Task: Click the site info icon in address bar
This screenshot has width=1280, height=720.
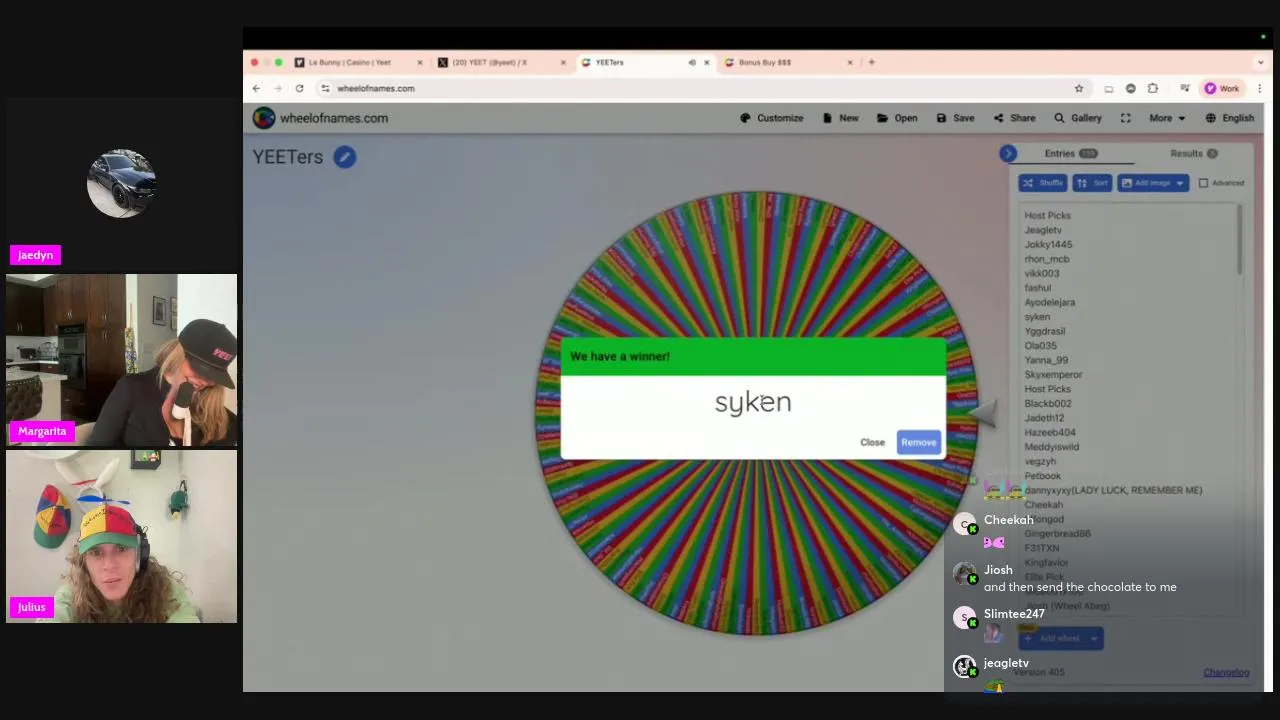Action: click(x=325, y=88)
